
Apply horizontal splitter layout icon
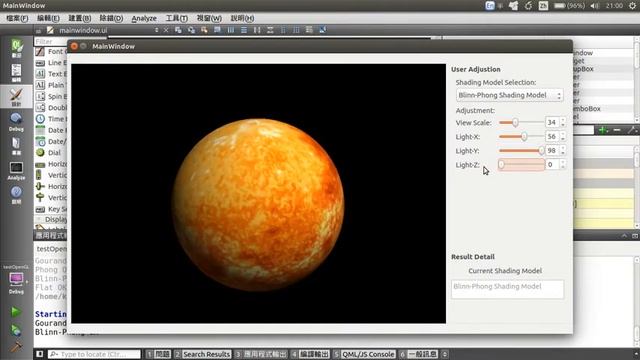click(257, 30)
